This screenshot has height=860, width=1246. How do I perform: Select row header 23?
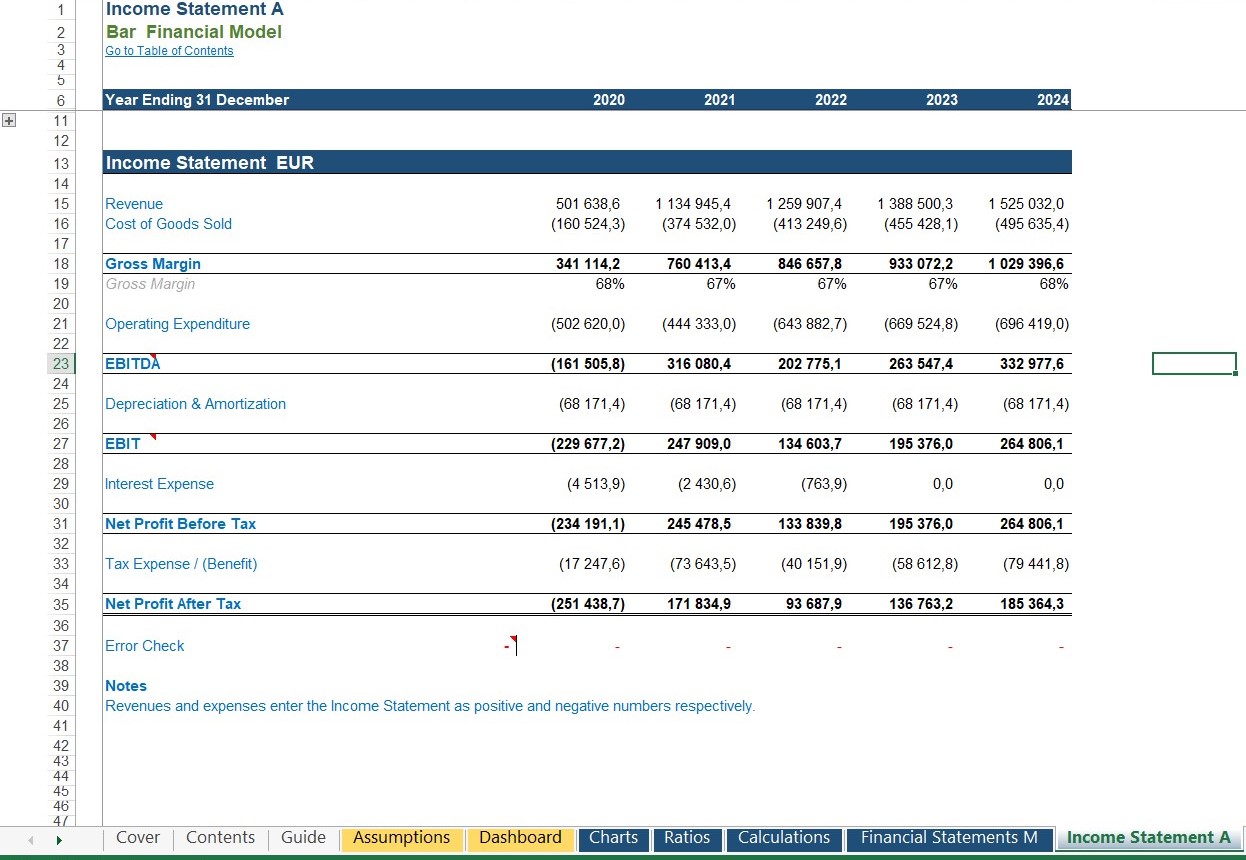60,364
